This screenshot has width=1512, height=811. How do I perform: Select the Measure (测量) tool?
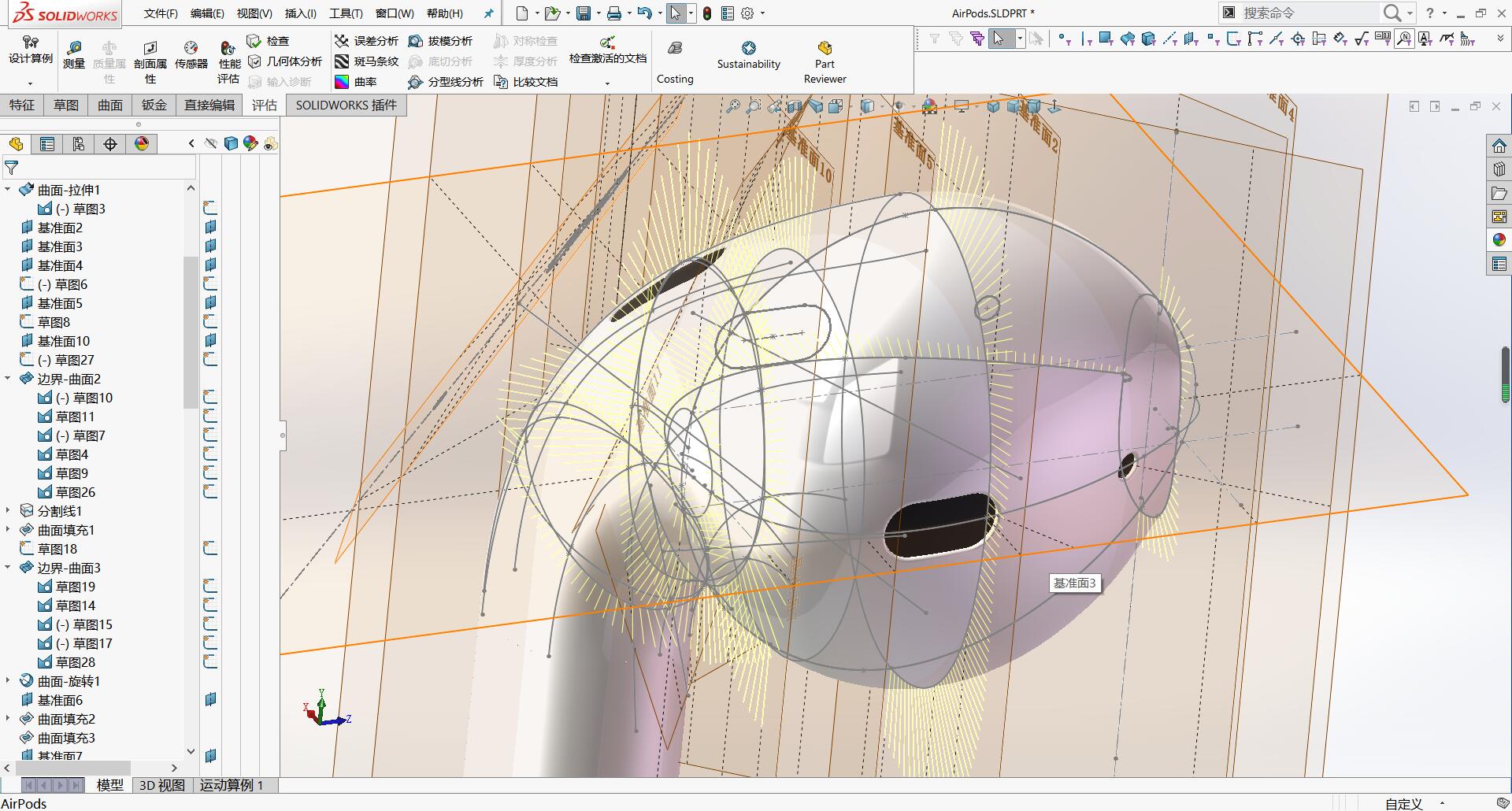74,56
